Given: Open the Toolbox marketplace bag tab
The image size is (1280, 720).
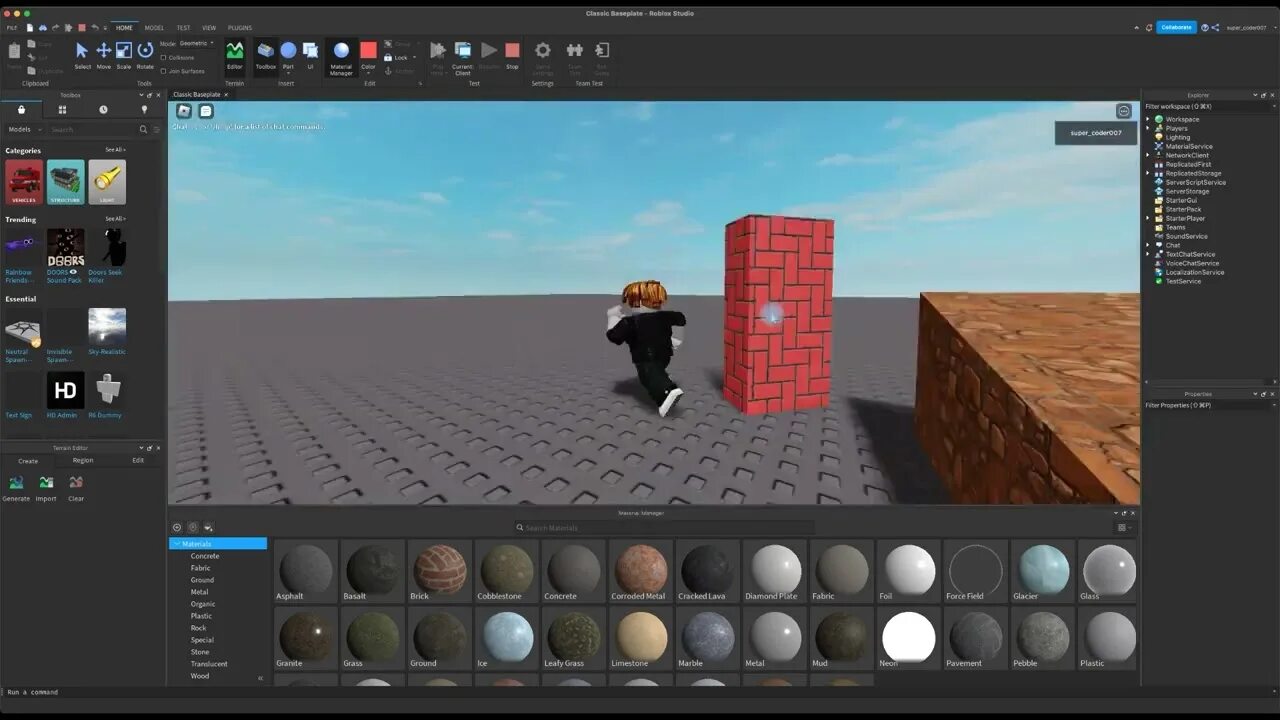Looking at the screenshot, I should tap(22, 109).
